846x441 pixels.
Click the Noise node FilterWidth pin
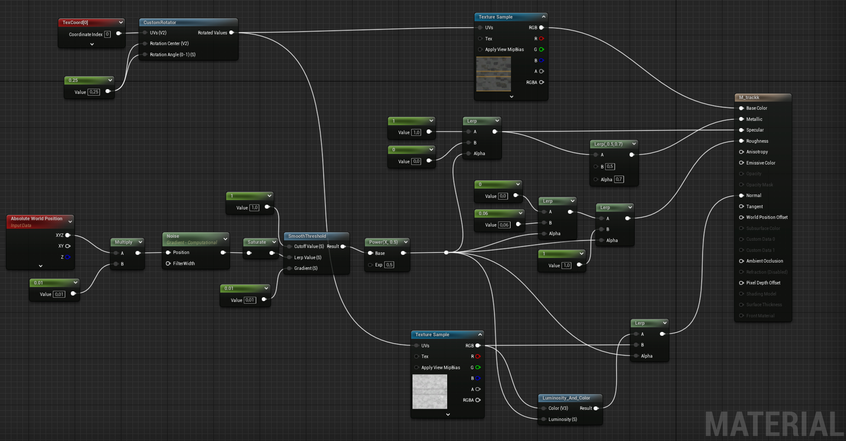pyautogui.click(x=168, y=264)
